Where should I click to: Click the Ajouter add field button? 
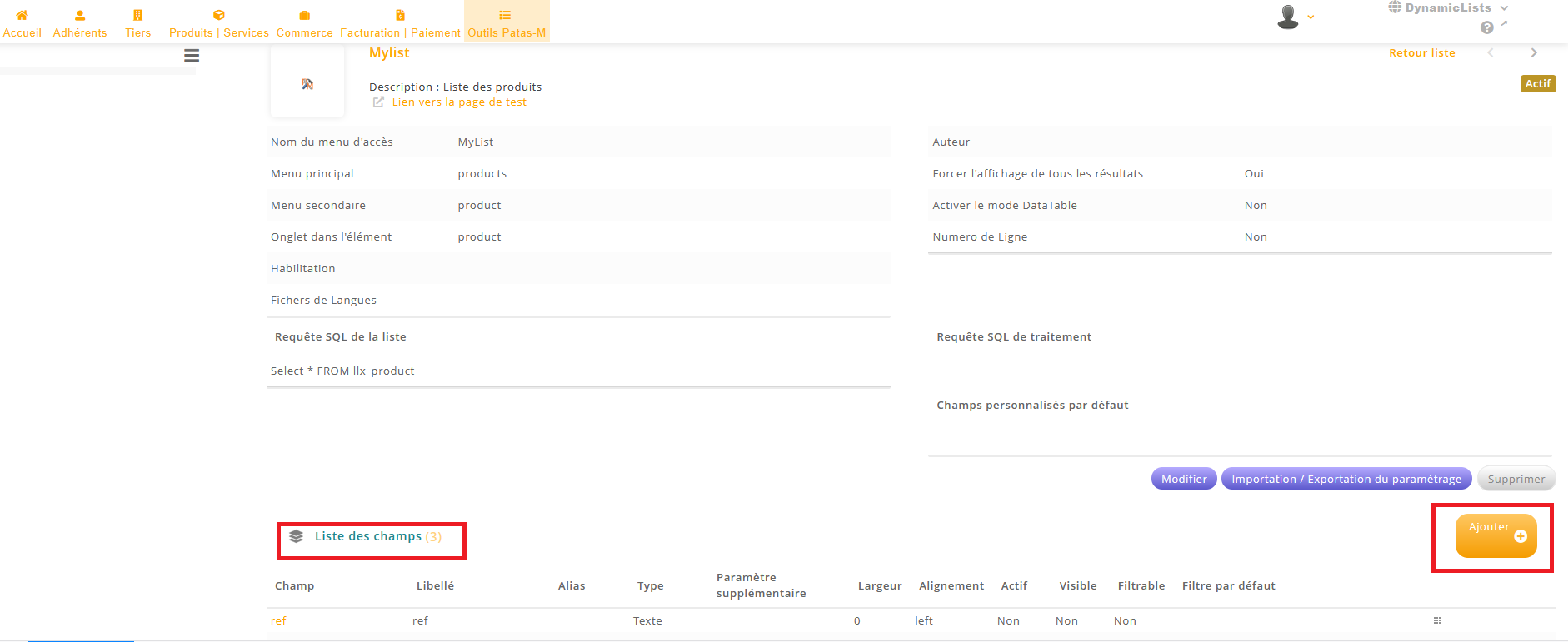(1496, 535)
